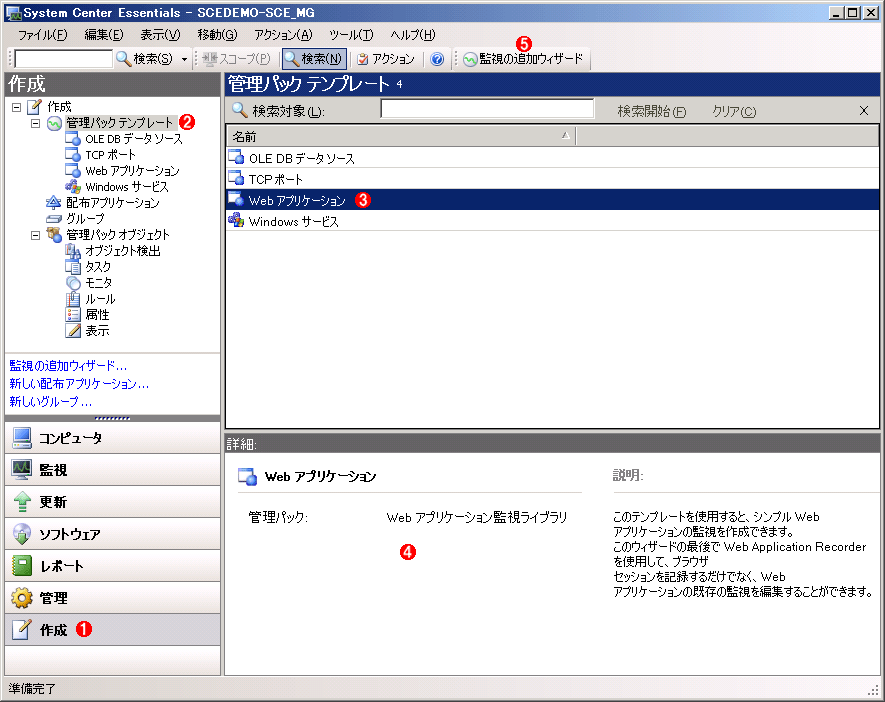Image resolution: width=885 pixels, height=702 pixels.
Task: Open the アクション(A) menu
Action: click(283, 35)
